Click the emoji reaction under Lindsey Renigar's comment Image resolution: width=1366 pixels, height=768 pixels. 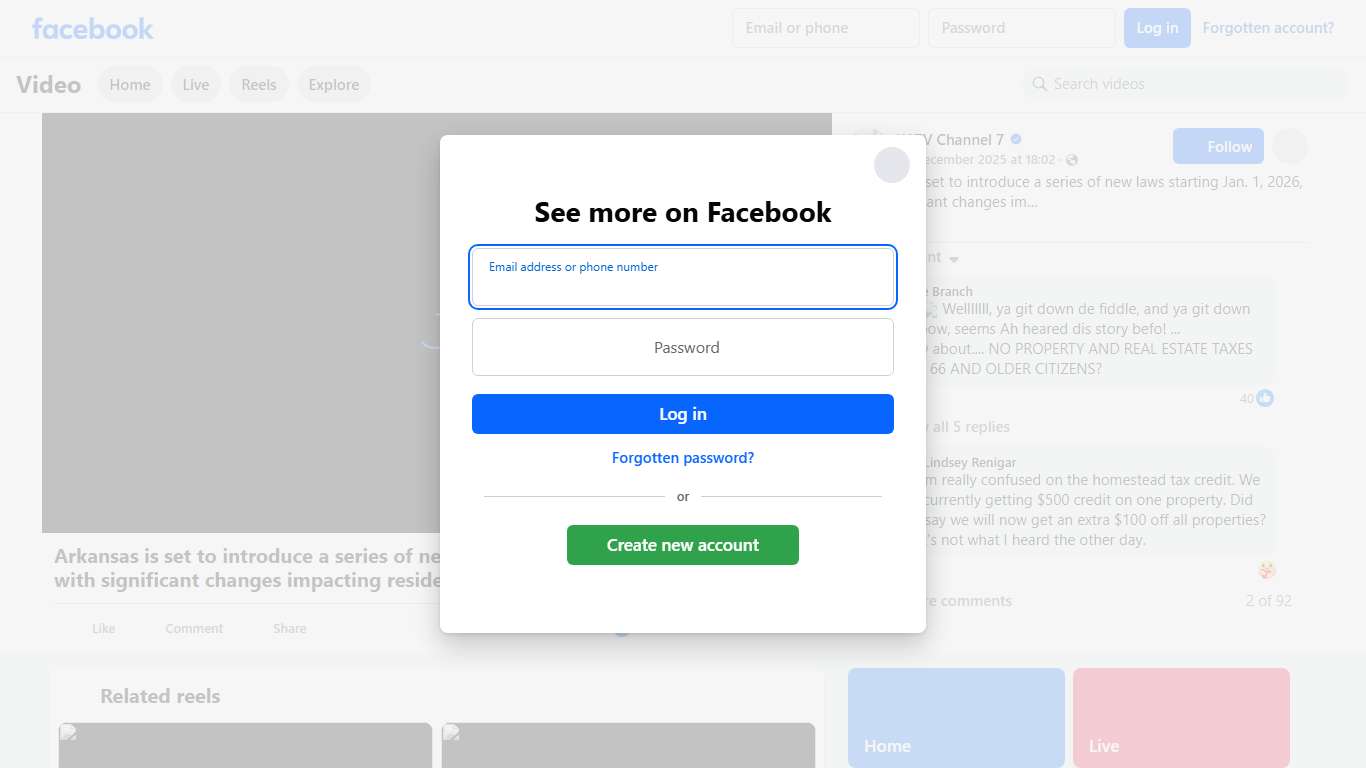click(1266, 570)
